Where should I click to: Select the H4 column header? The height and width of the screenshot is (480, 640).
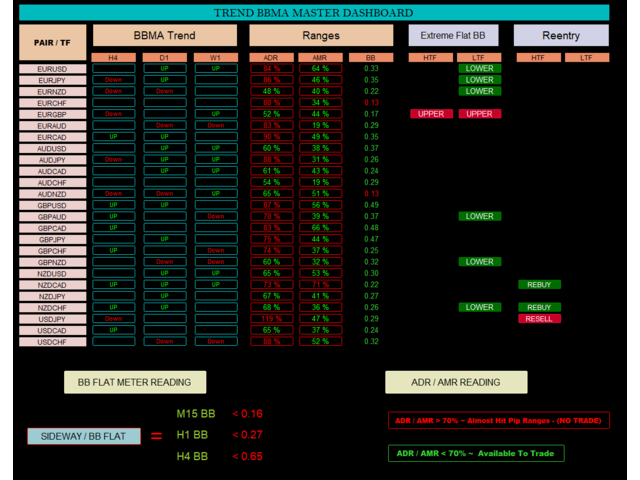[x=113, y=58]
